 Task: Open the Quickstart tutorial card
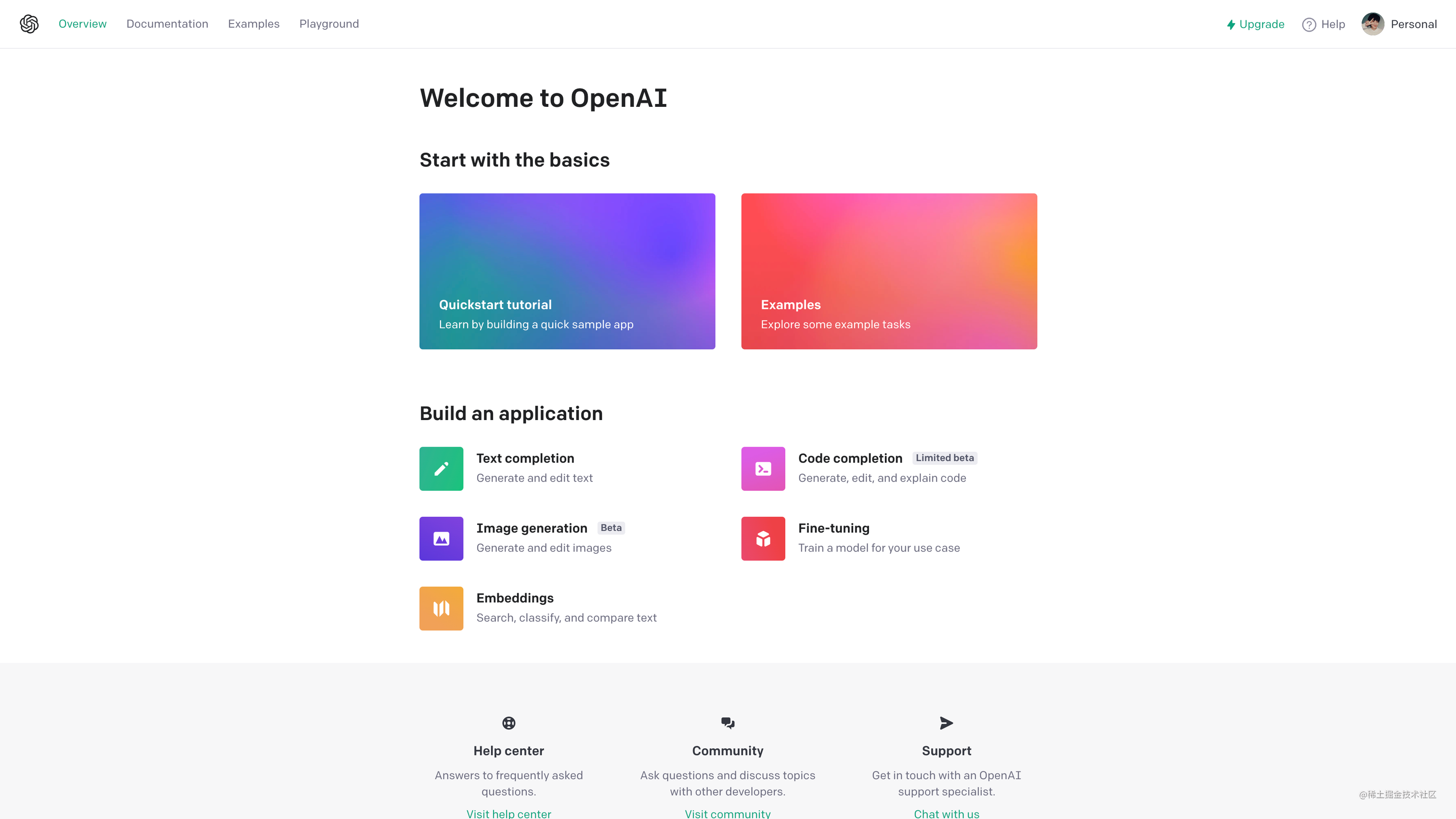tap(567, 271)
